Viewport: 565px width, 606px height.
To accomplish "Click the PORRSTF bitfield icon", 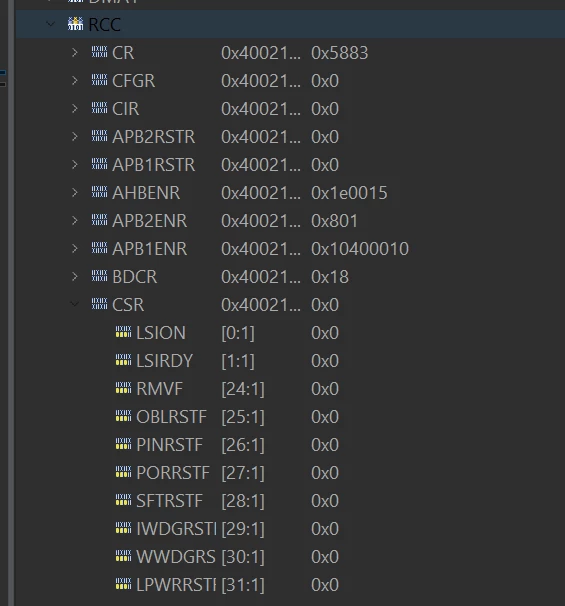I will [123, 472].
